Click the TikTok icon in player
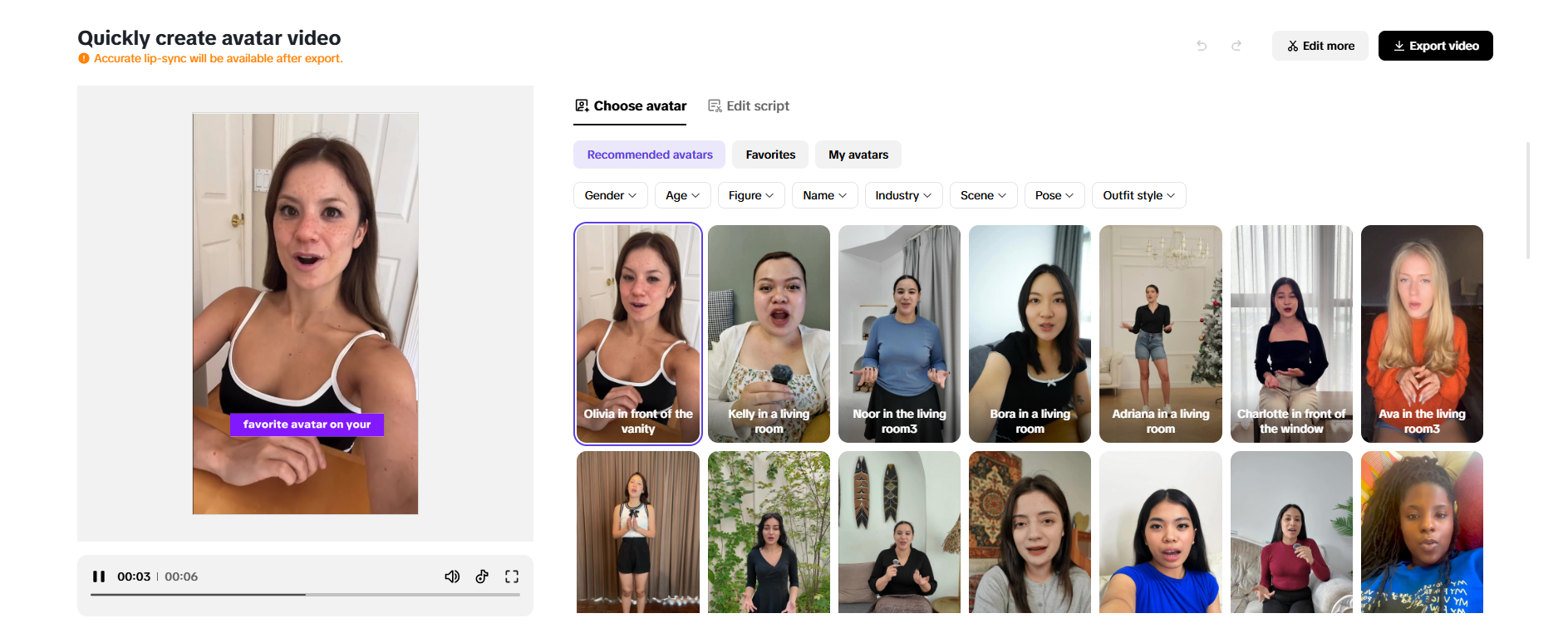This screenshot has height=633, width=1568. coord(482,577)
